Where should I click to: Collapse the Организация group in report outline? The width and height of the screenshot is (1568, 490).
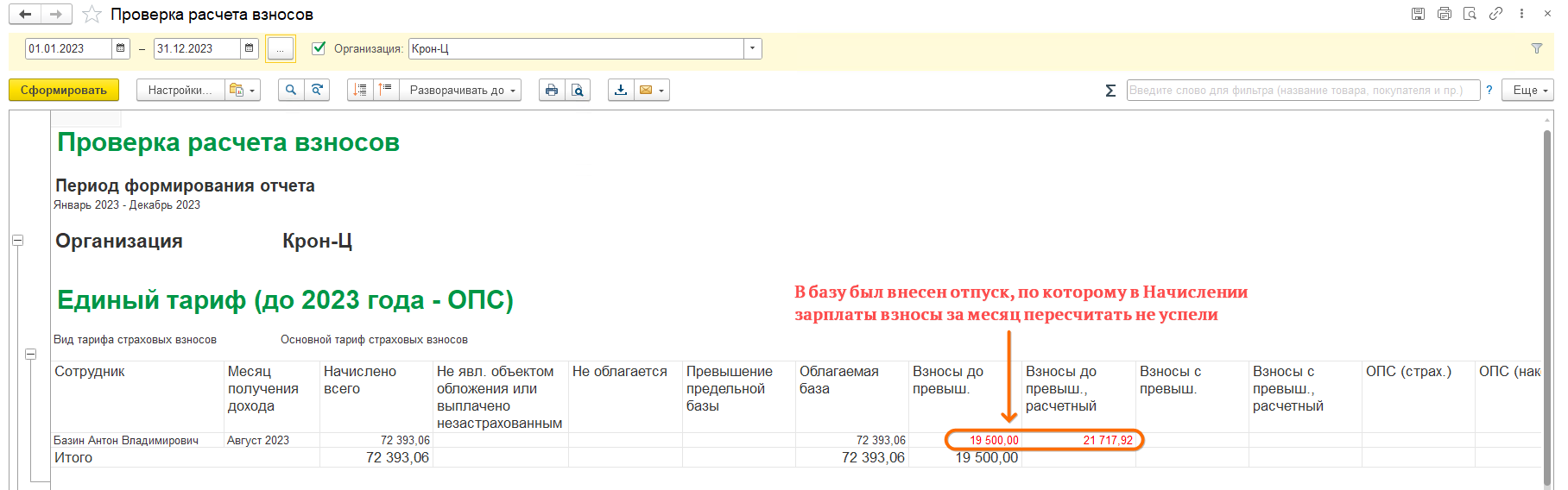pos(17,241)
